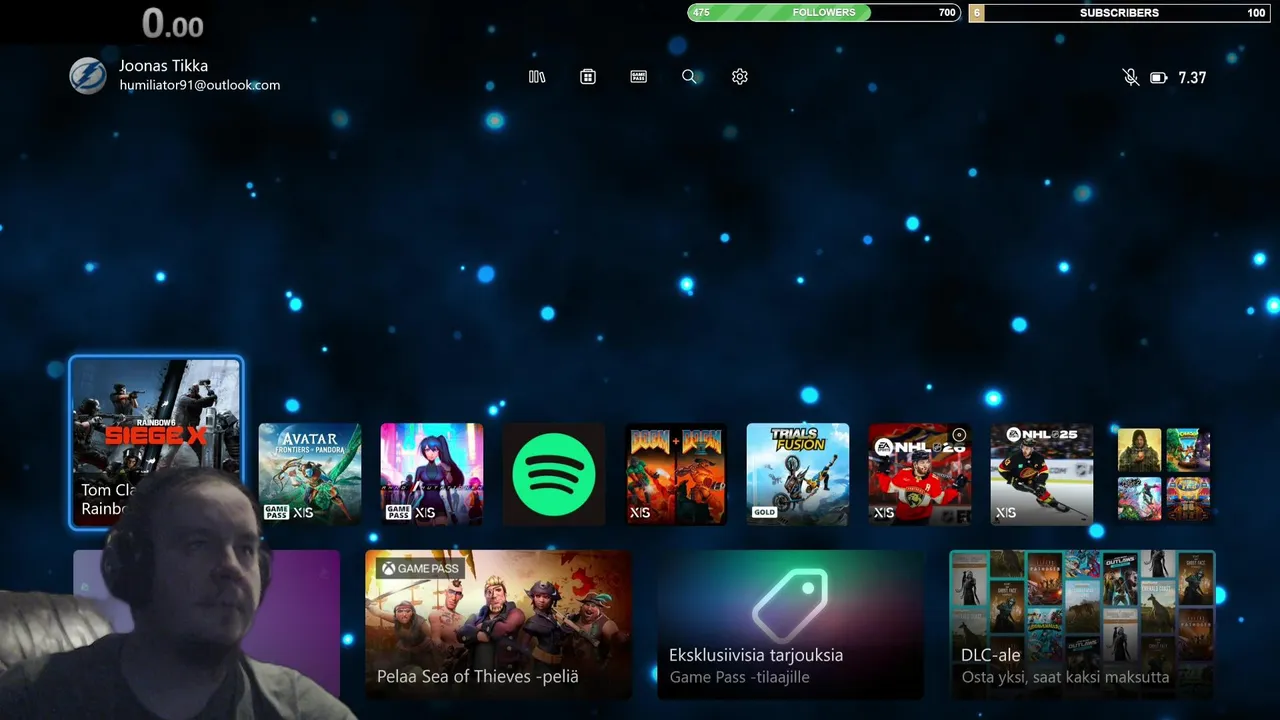Image resolution: width=1280 pixels, height=720 pixels.
Task: Launch the Trials Fusion tile
Action: pos(798,474)
